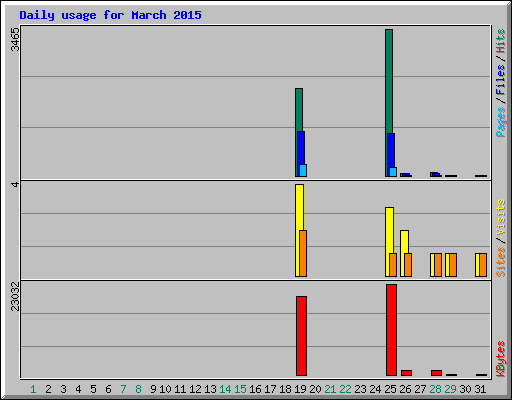The width and height of the screenshot is (512, 400).
Task: Click day label 25 on the x-axis
Action: tap(390, 389)
